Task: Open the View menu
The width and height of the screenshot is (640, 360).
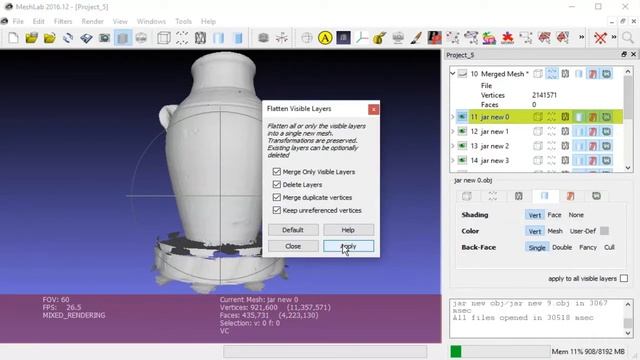Action: pyautogui.click(x=120, y=21)
